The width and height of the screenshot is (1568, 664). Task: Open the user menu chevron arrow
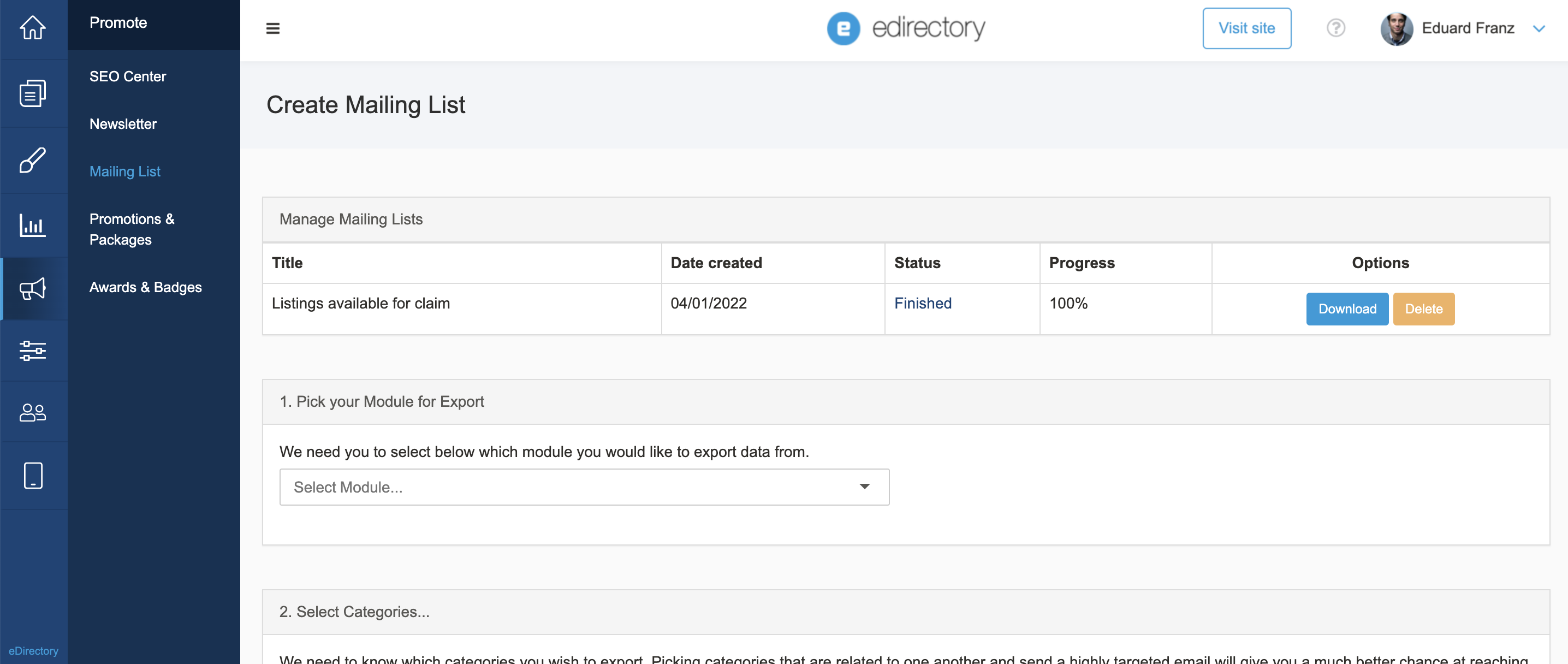(x=1538, y=28)
